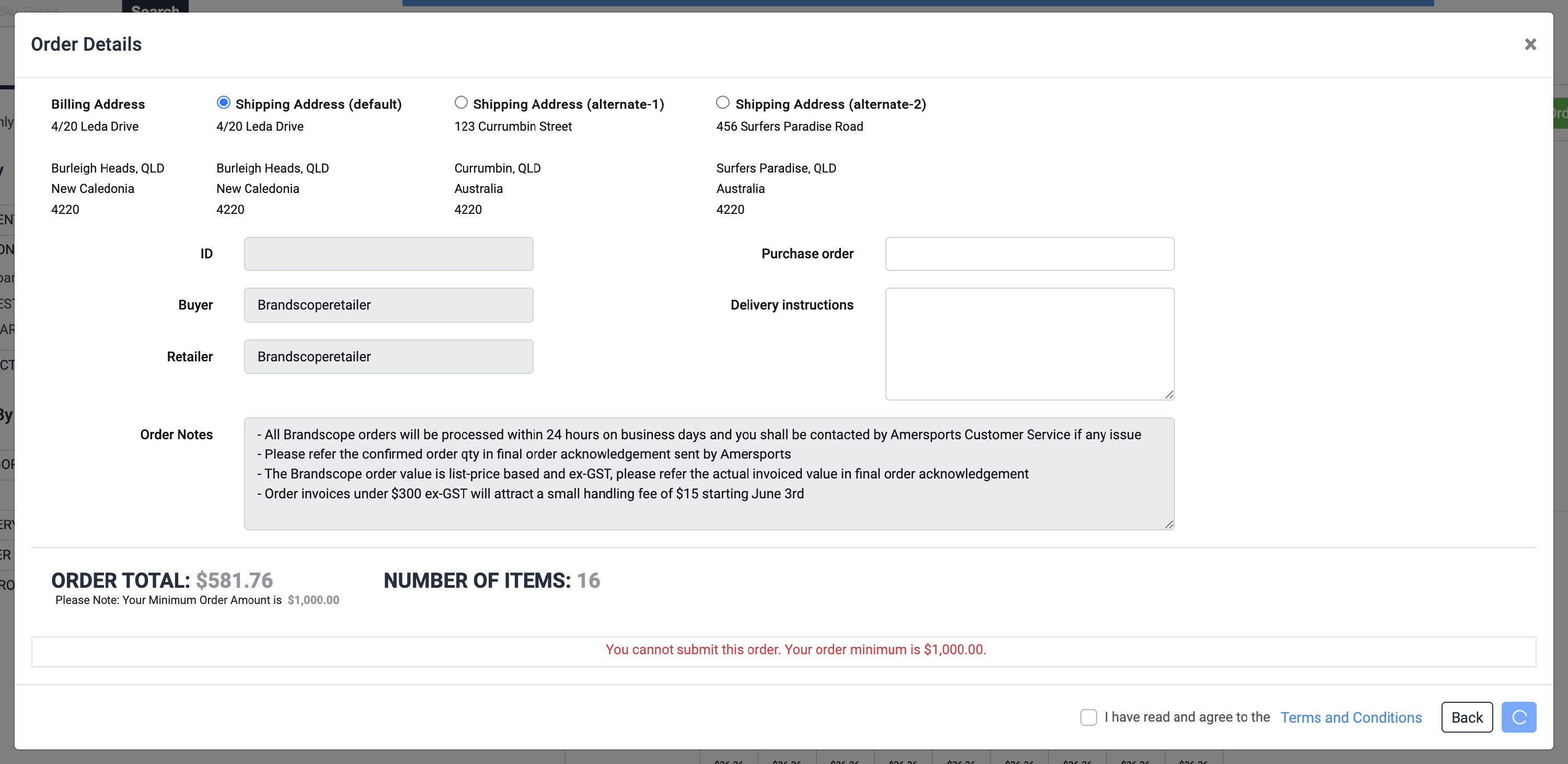Click '456 Surfers Paradise Road' address line
The image size is (1568, 764).
[789, 127]
